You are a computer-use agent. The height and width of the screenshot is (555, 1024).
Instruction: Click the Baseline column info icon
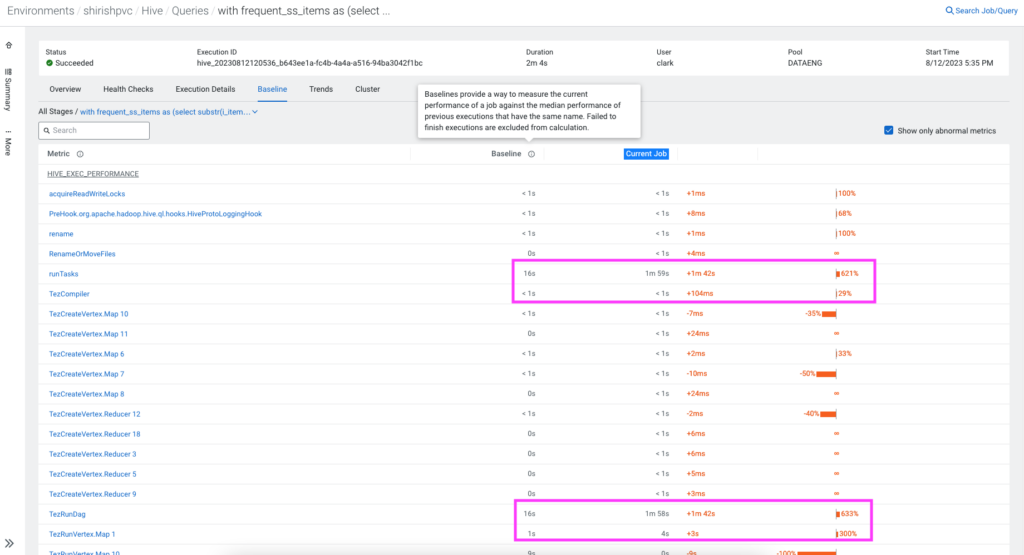click(x=531, y=154)
